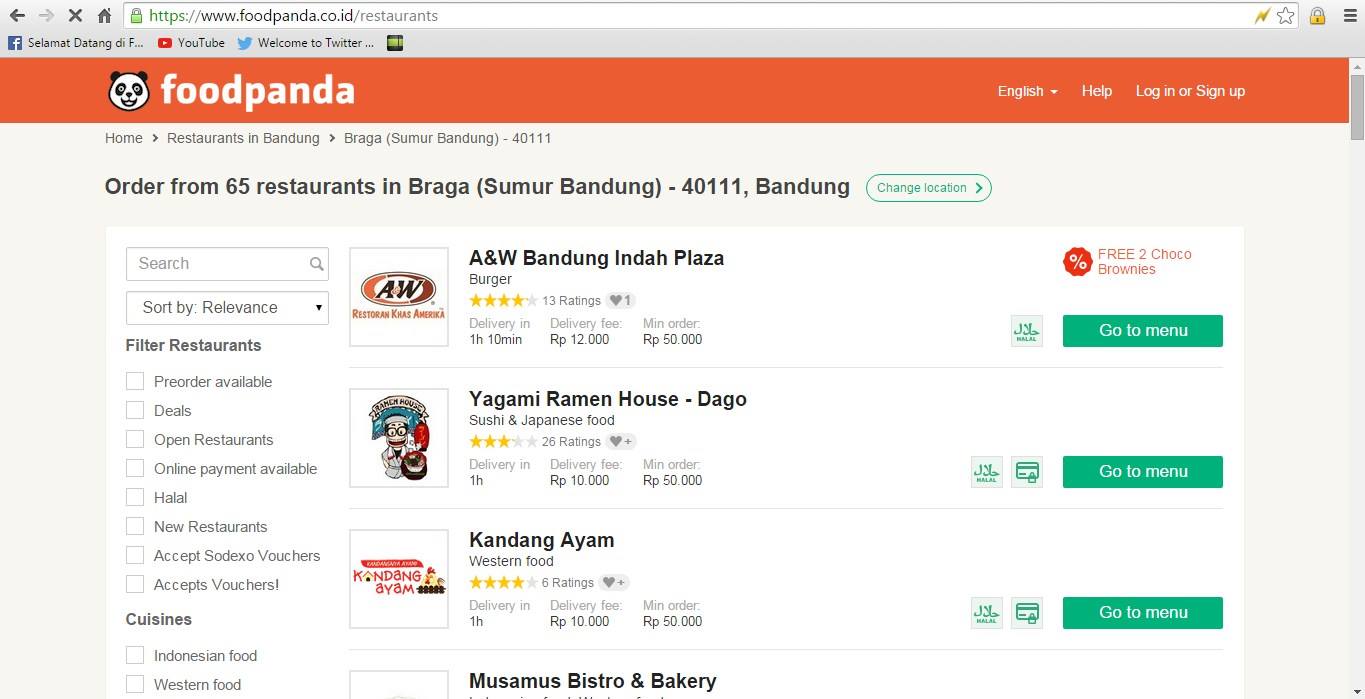1365x699 pixels.
Task: Click the foodpanda panda logo
Action: (x=129, y=91)
